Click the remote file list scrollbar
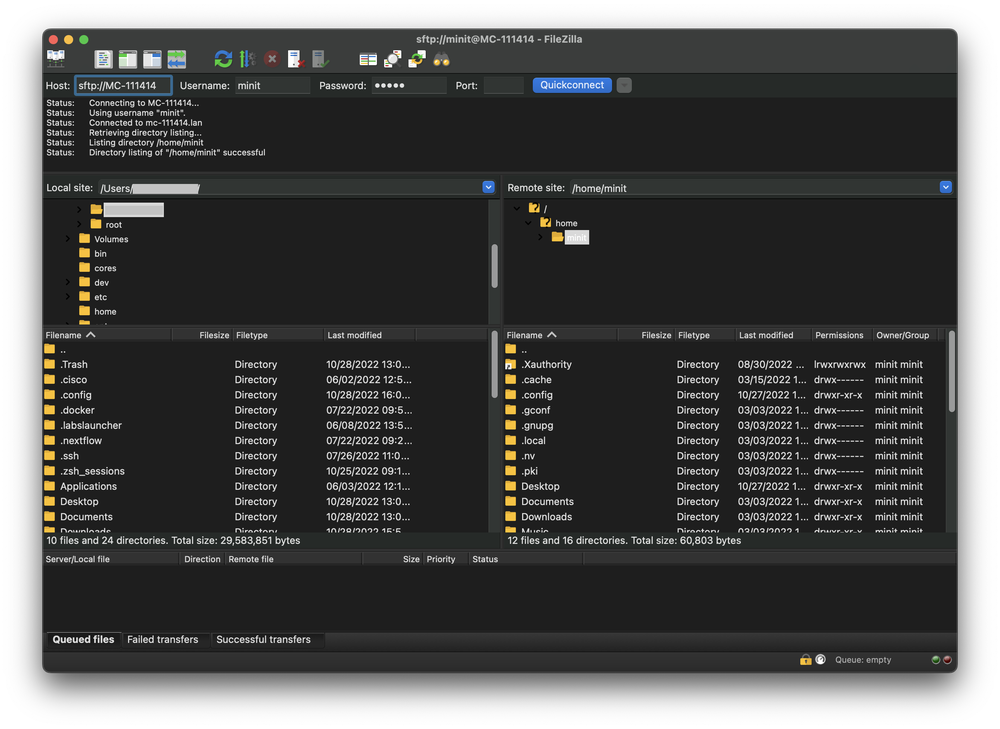Viewport: 1000px width, 729px height. (x=952, y=371)
